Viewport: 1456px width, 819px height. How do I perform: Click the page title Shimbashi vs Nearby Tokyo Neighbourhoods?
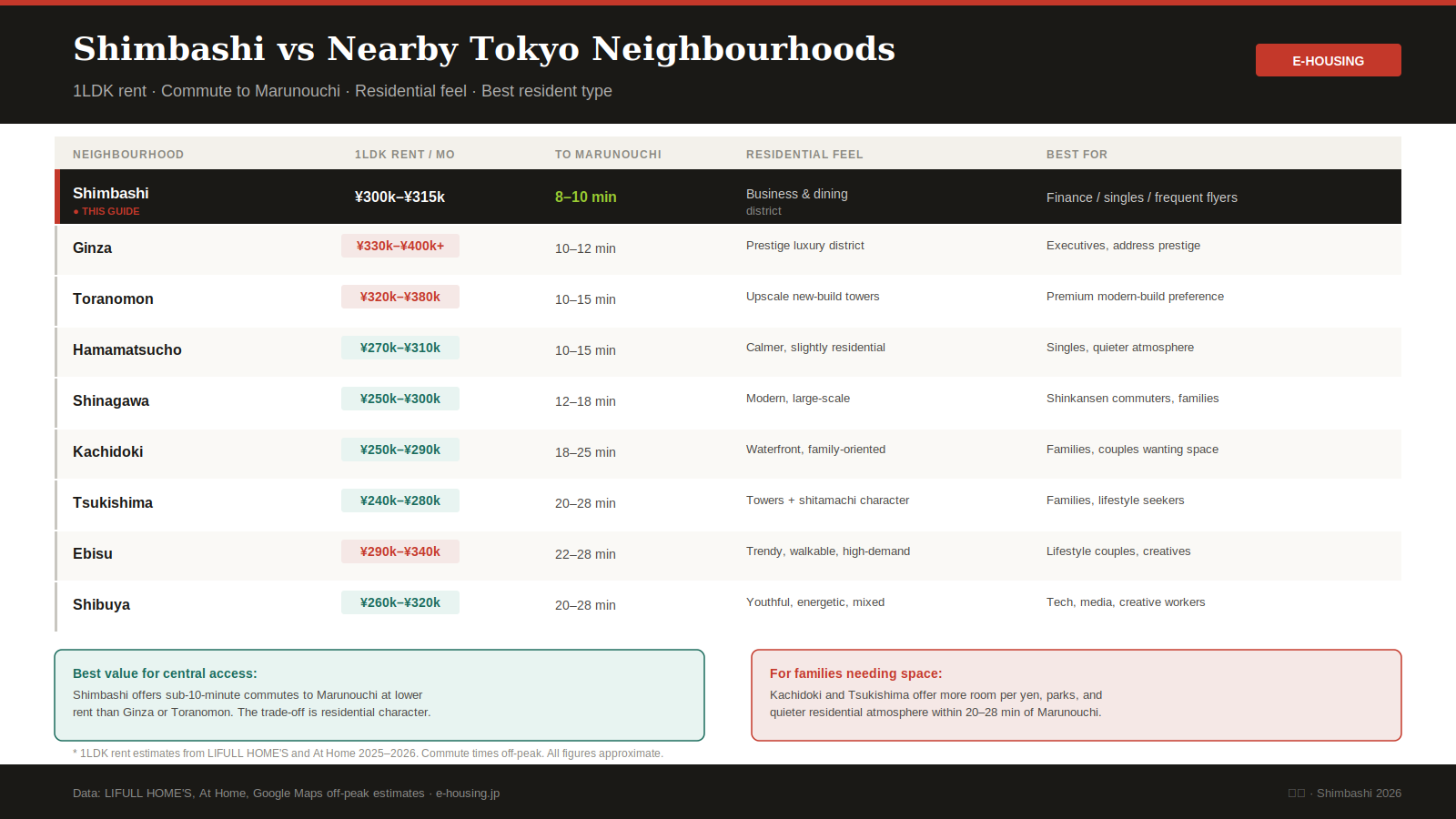pyautogui.click(x=484, y=48)
